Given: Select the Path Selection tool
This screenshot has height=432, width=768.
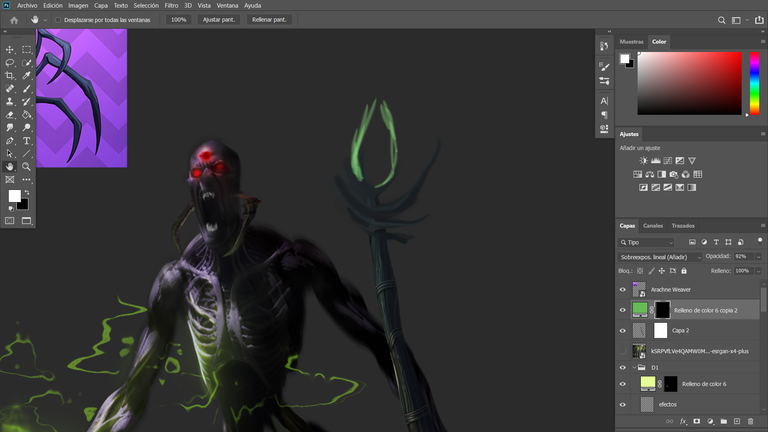Looking at the screenshot, I should 9,154.
